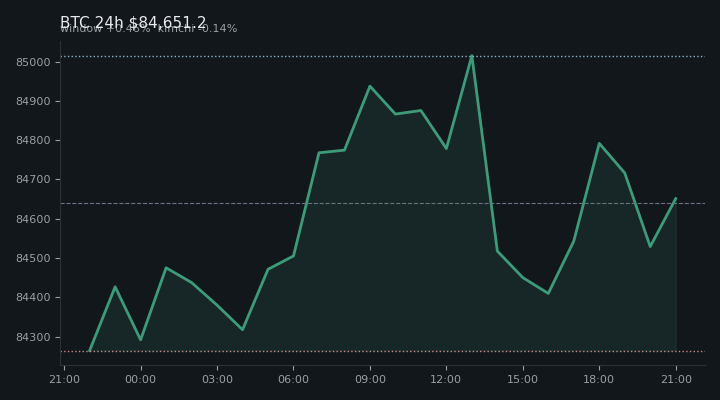The image size is (720, 400).
Task: Select the 84400 y-axis label
Action: (x=33, y=298)
